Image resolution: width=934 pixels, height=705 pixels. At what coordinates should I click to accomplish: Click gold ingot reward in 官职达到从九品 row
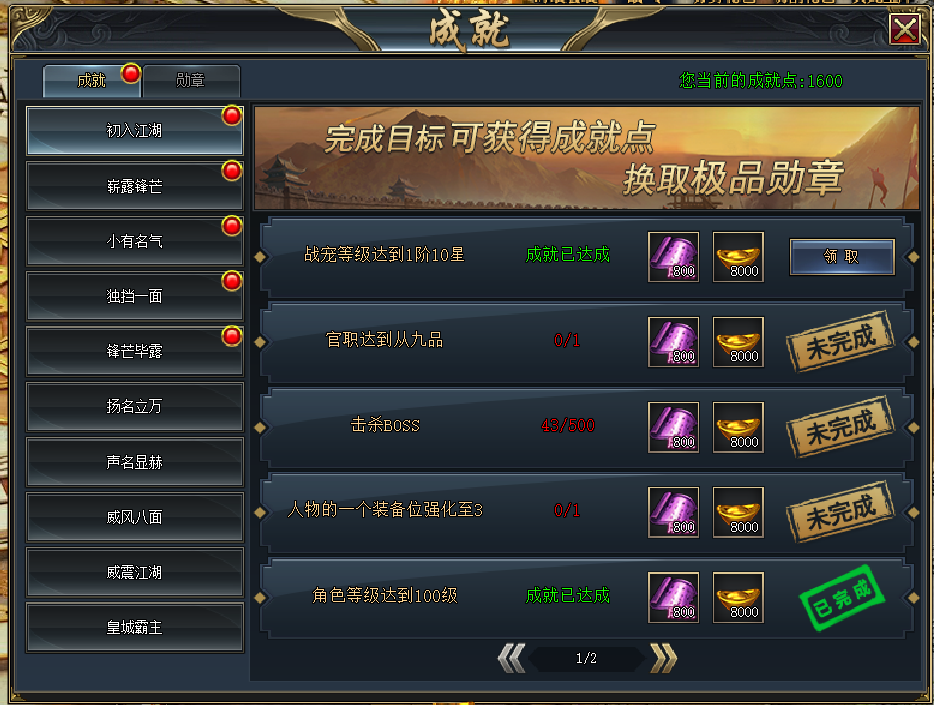(x=738, y=342)
